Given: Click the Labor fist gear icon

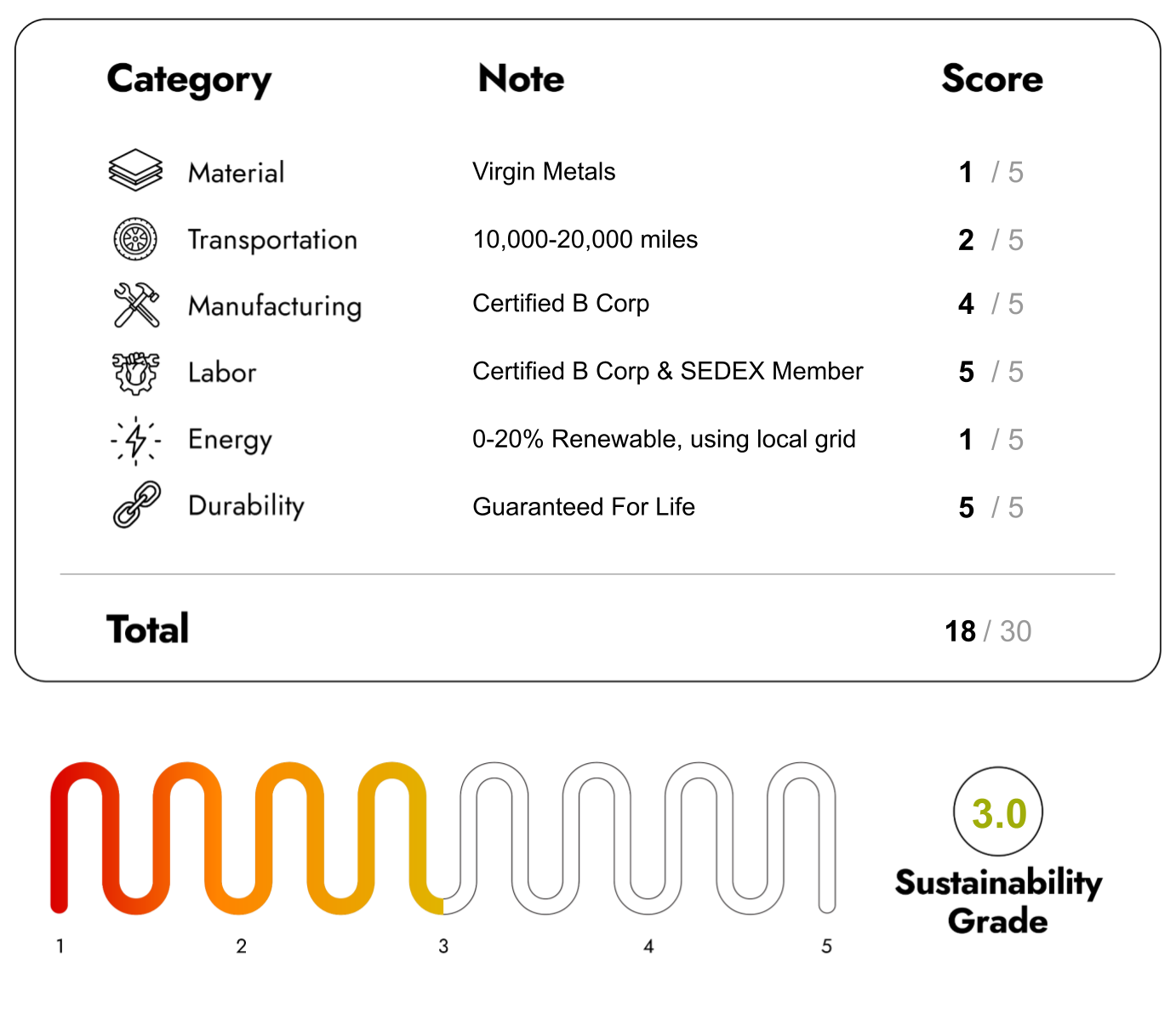Looking at the screenshot, I should click(135, 373).
